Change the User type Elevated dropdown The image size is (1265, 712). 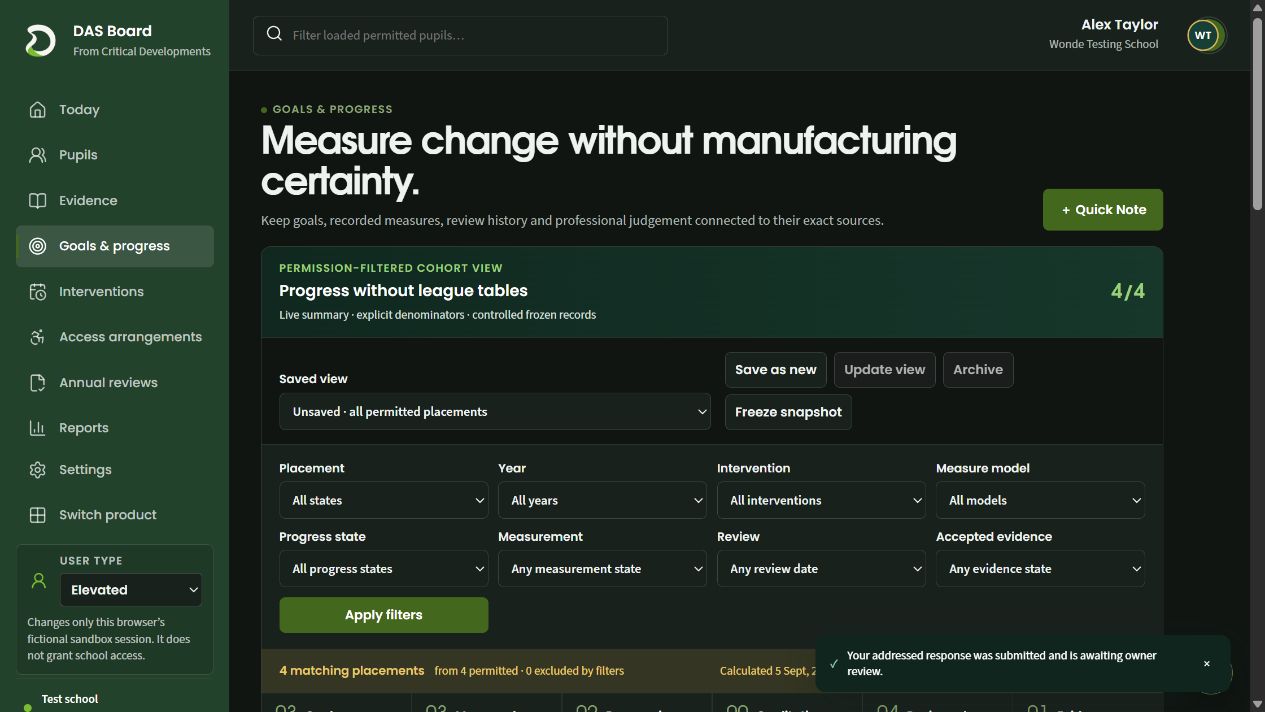pos(131,590)
